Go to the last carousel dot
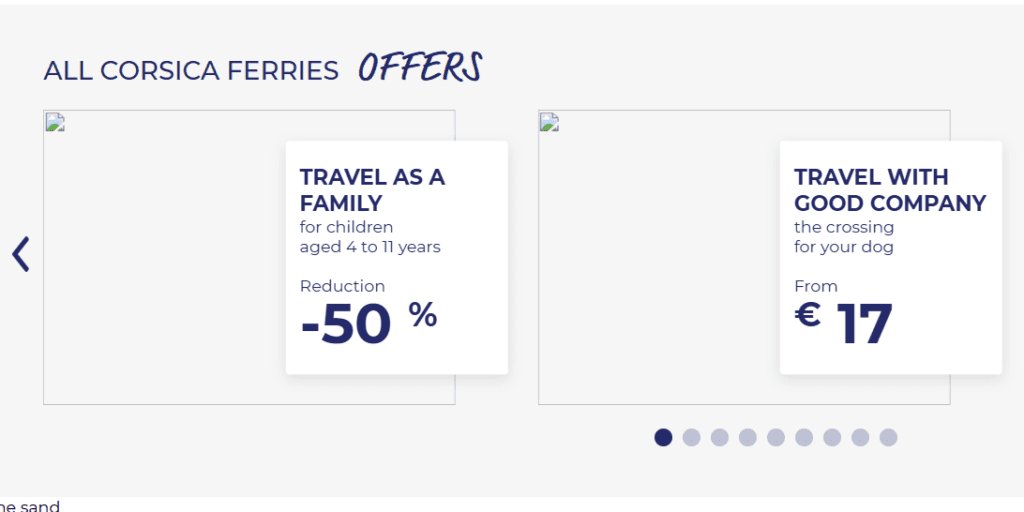Viewport: 1024px width, 512px height. click(x=888, y=437)
